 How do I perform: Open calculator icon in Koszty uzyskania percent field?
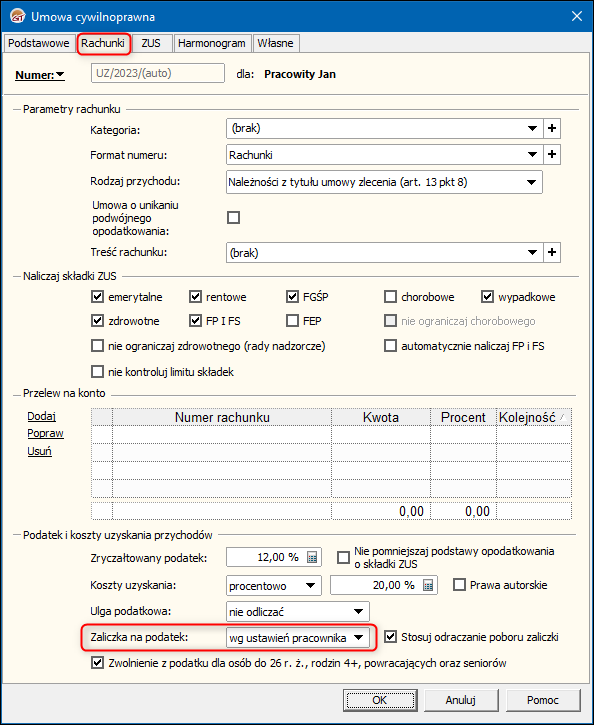coord(428,585)
